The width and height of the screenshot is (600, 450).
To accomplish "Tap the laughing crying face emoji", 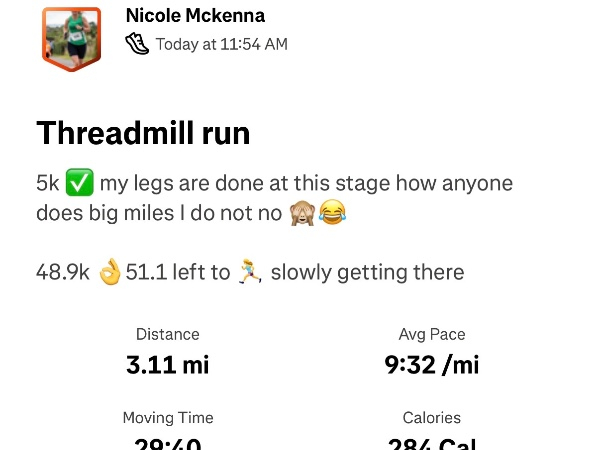I will pos(331,213).
